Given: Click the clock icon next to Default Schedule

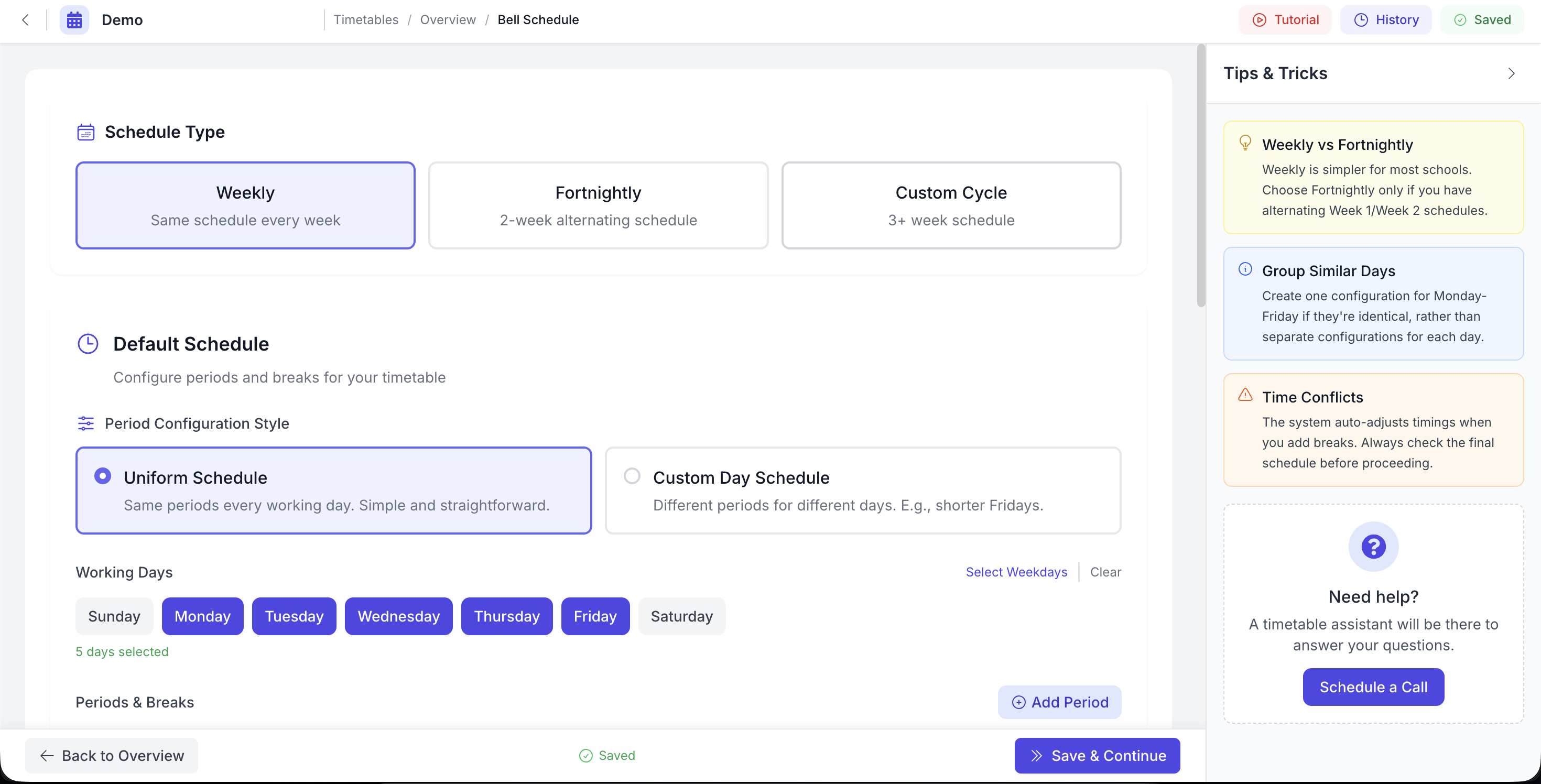Looking at the screenshot, I should [x=88, y=343].
